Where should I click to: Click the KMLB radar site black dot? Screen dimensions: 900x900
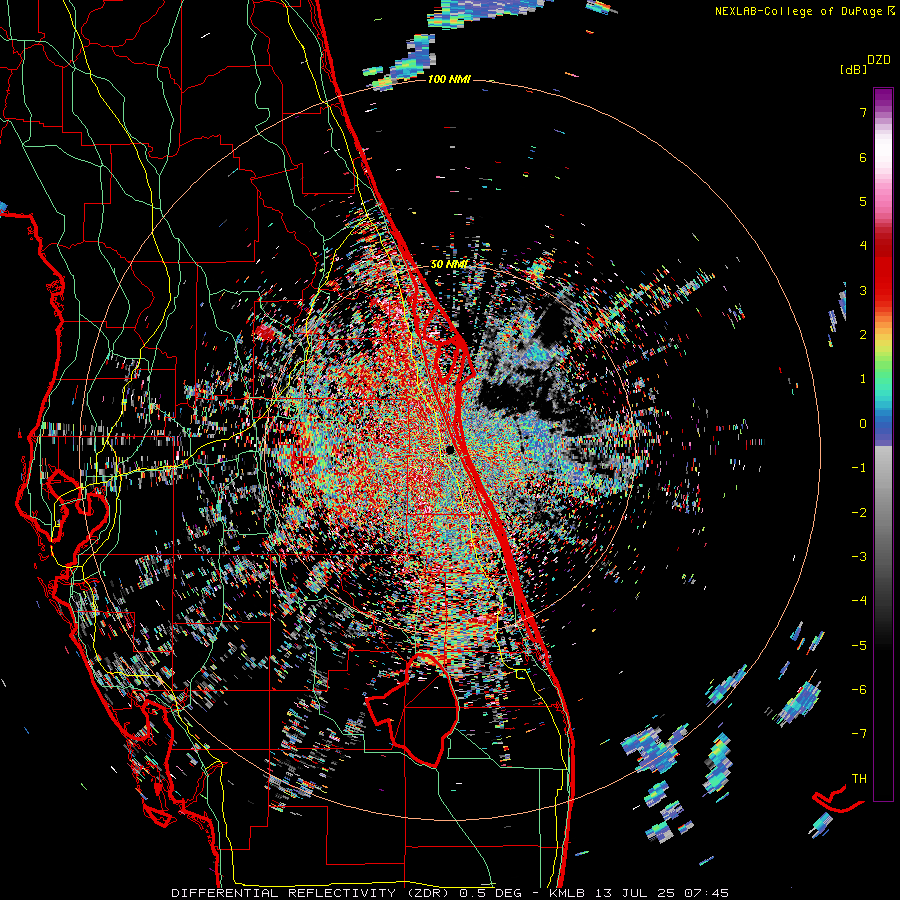coord(450,450)
